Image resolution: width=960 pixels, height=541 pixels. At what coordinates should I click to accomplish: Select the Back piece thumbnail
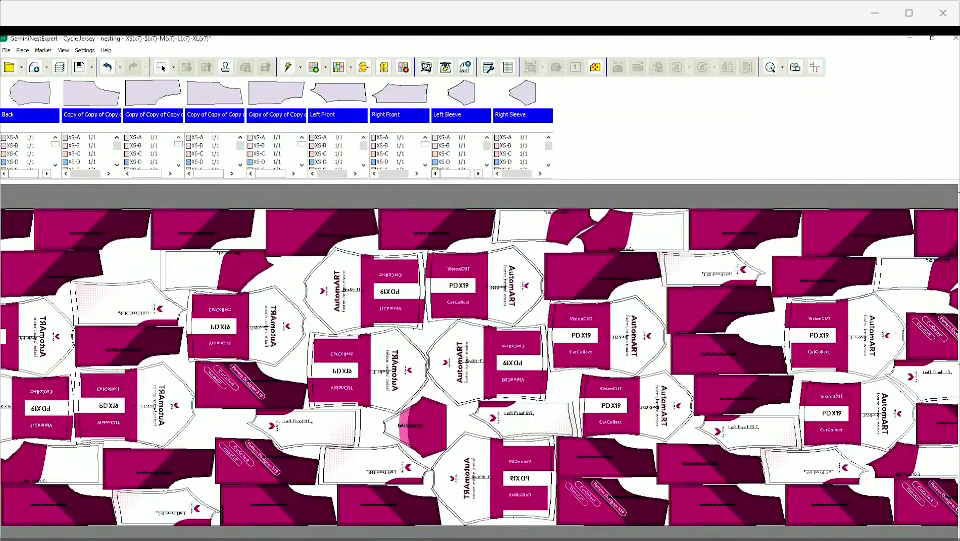[x=29, y=93]
